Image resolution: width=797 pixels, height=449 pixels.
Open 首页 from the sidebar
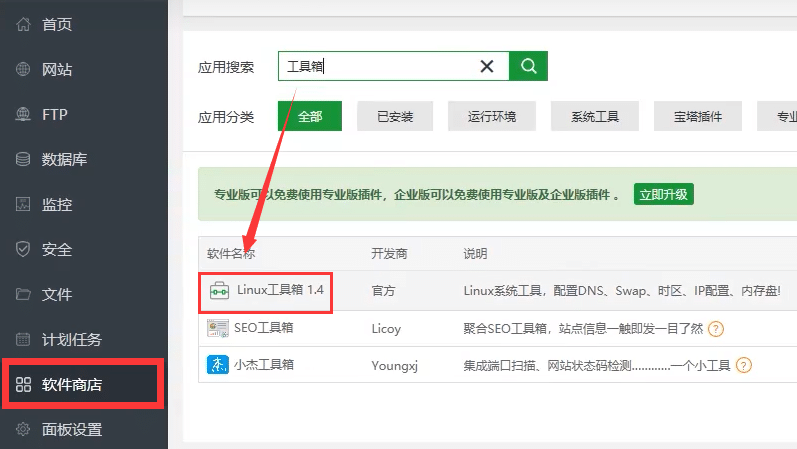pyautogui.click(x=56, y=25)
